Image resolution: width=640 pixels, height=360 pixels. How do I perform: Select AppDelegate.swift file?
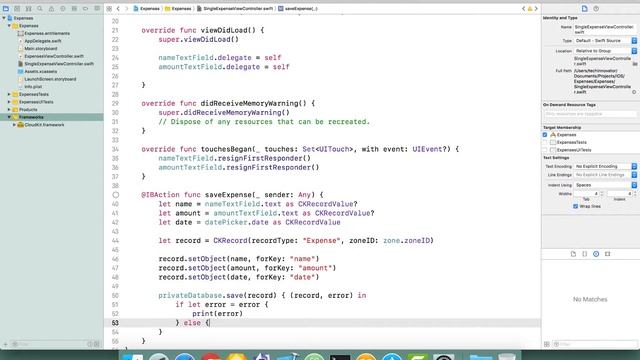(43, 41)
